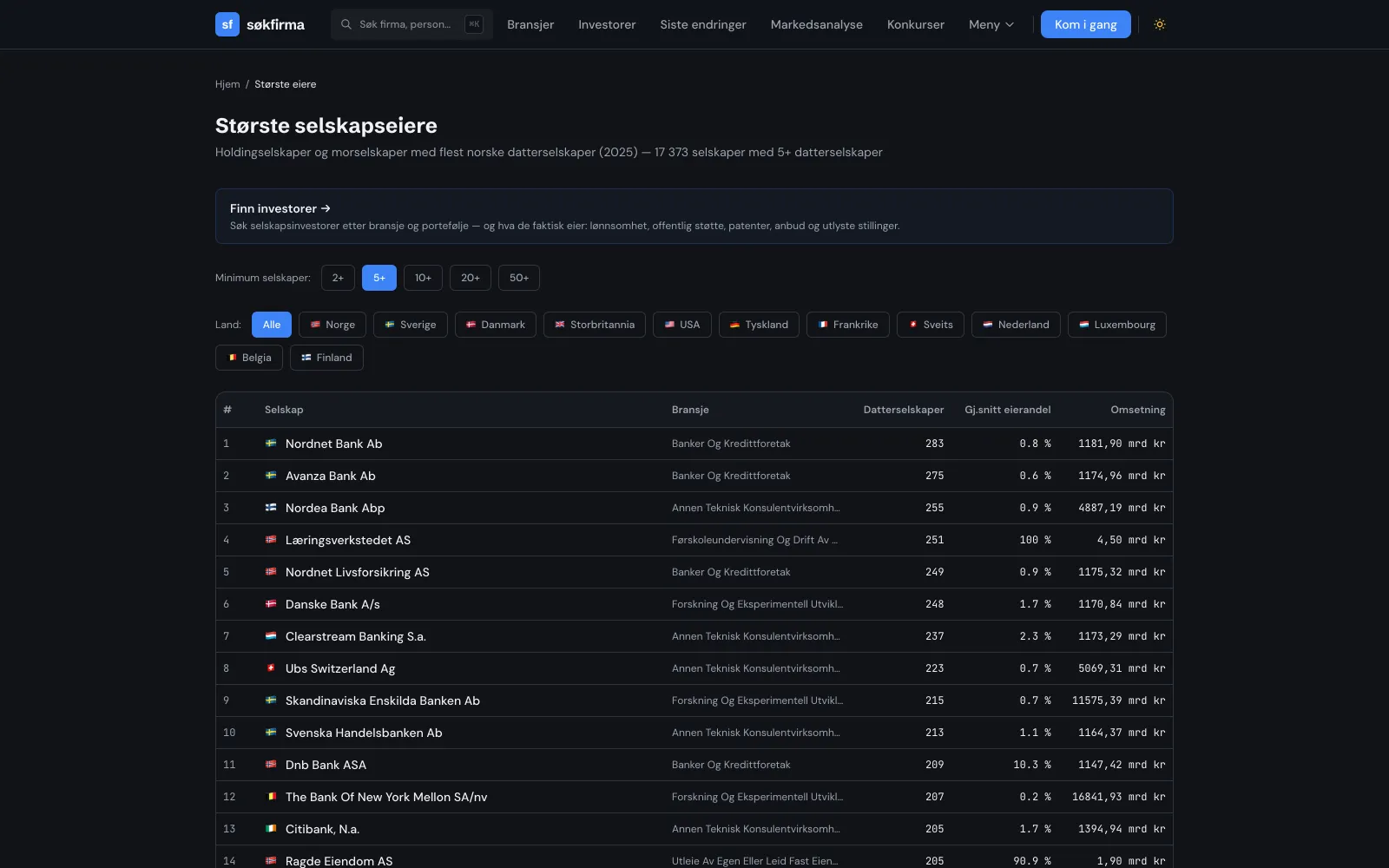Image resolution: width=1389 pixels, height=868 pixels.
Task: Click the sf logo icon
Action: [x=227, y=24]
